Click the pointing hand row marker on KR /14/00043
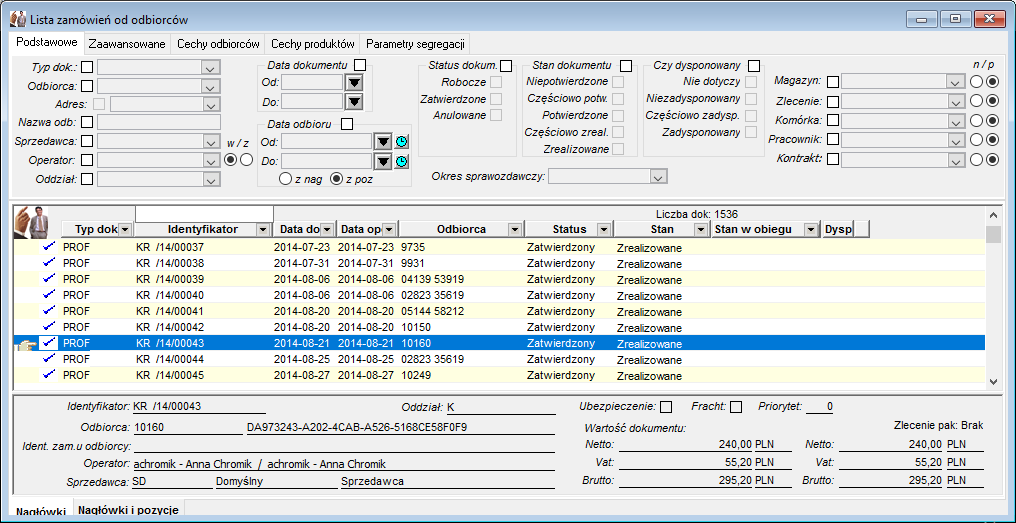Screen dimensions: 1016x523 pos(25,344)
